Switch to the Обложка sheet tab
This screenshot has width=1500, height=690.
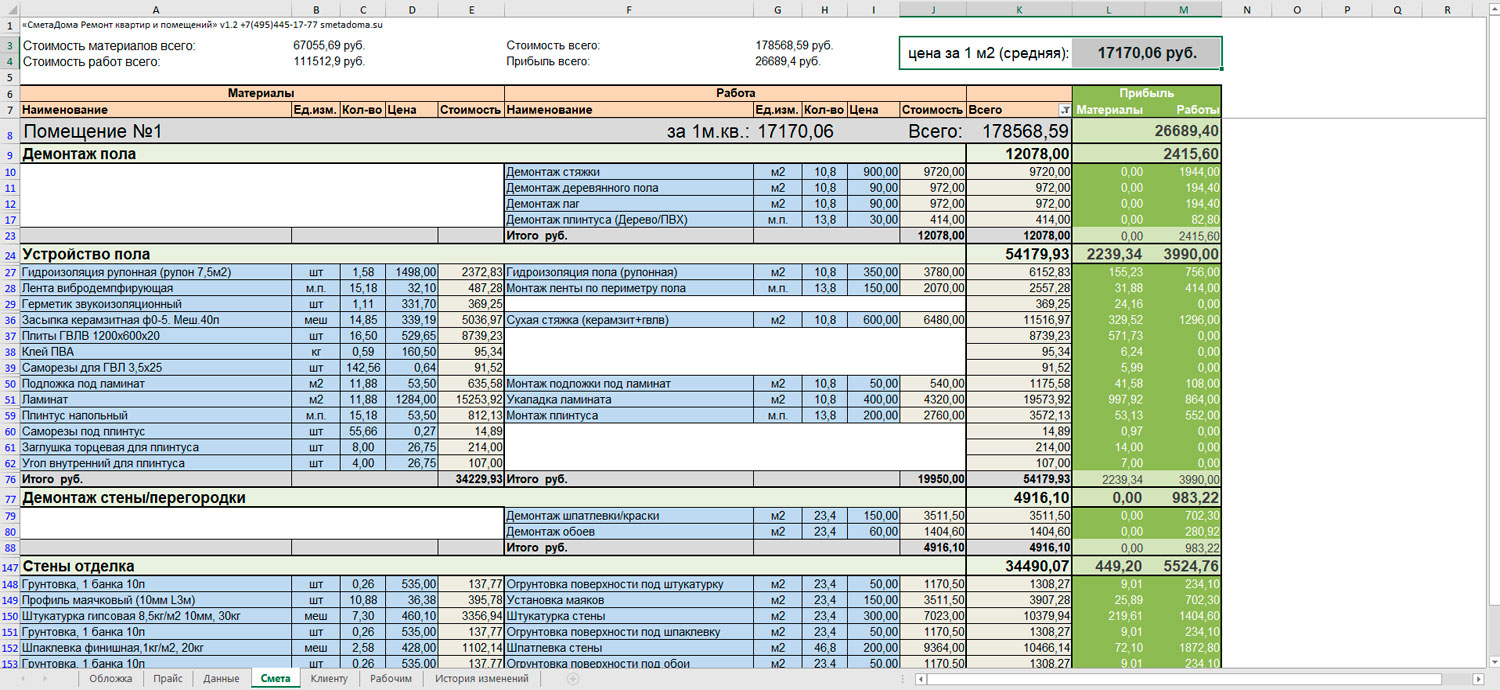click(x=110, y=679)
